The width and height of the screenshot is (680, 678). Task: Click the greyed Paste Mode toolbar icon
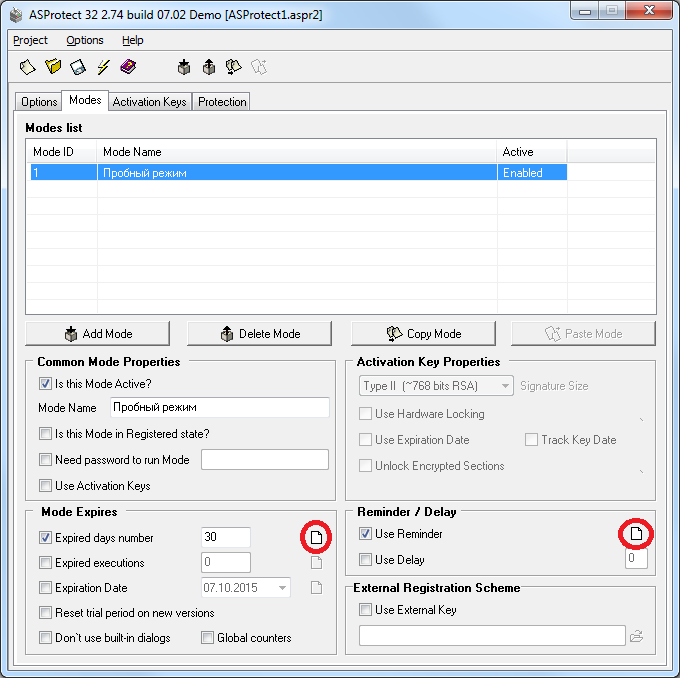pyautogui.click(x=259, y=67)
